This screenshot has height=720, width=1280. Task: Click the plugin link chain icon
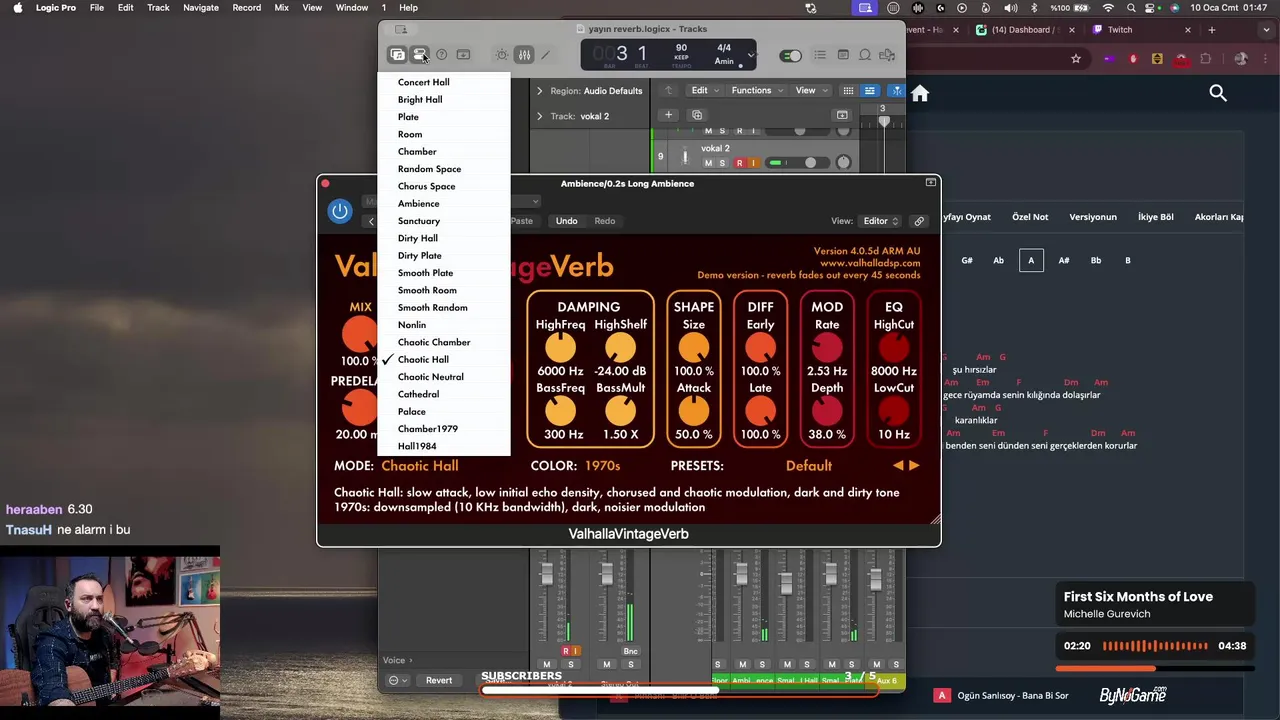click(919, 221)
